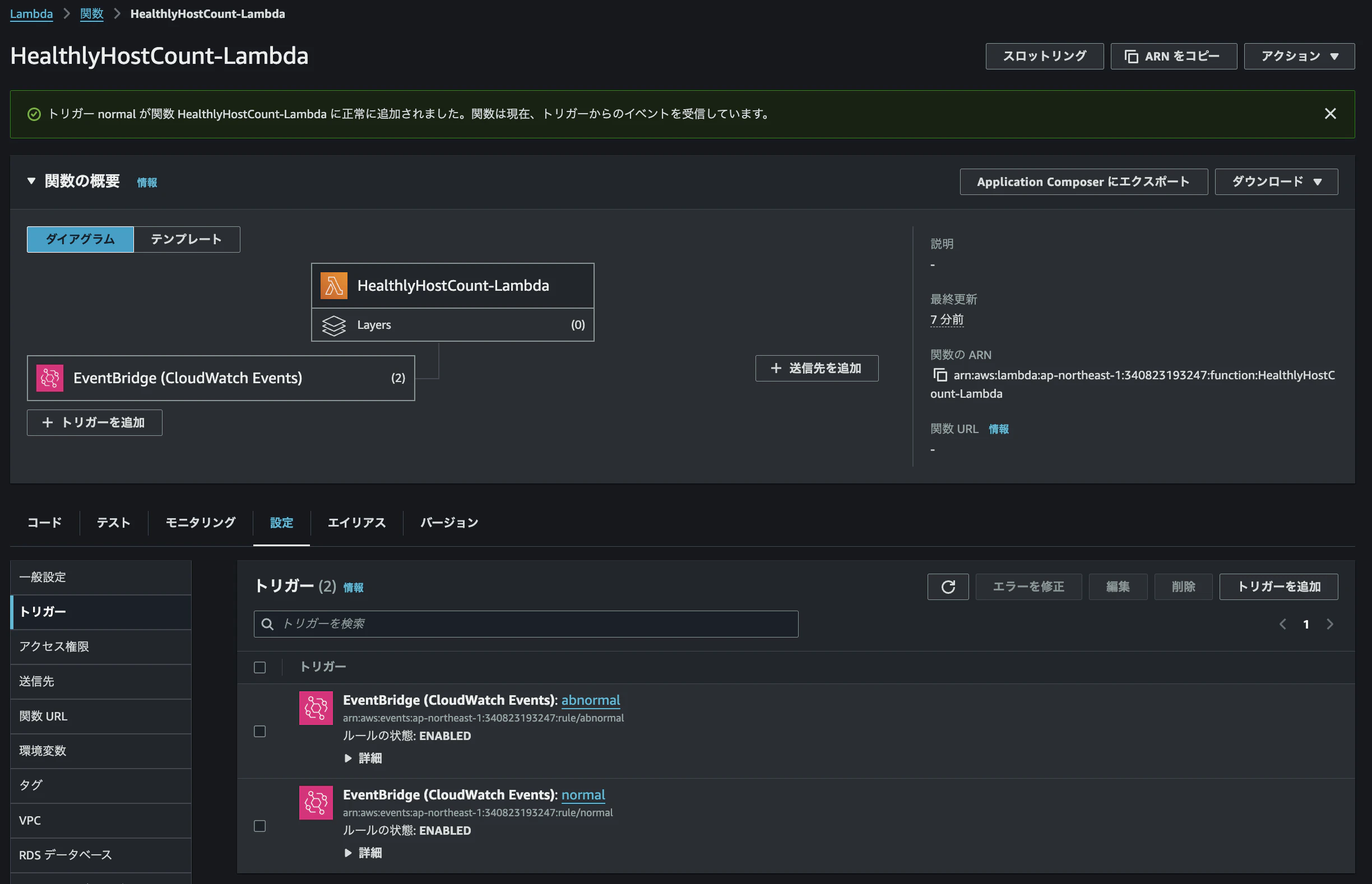Open 情報 link next to トリガー heading

coord(353,588)
